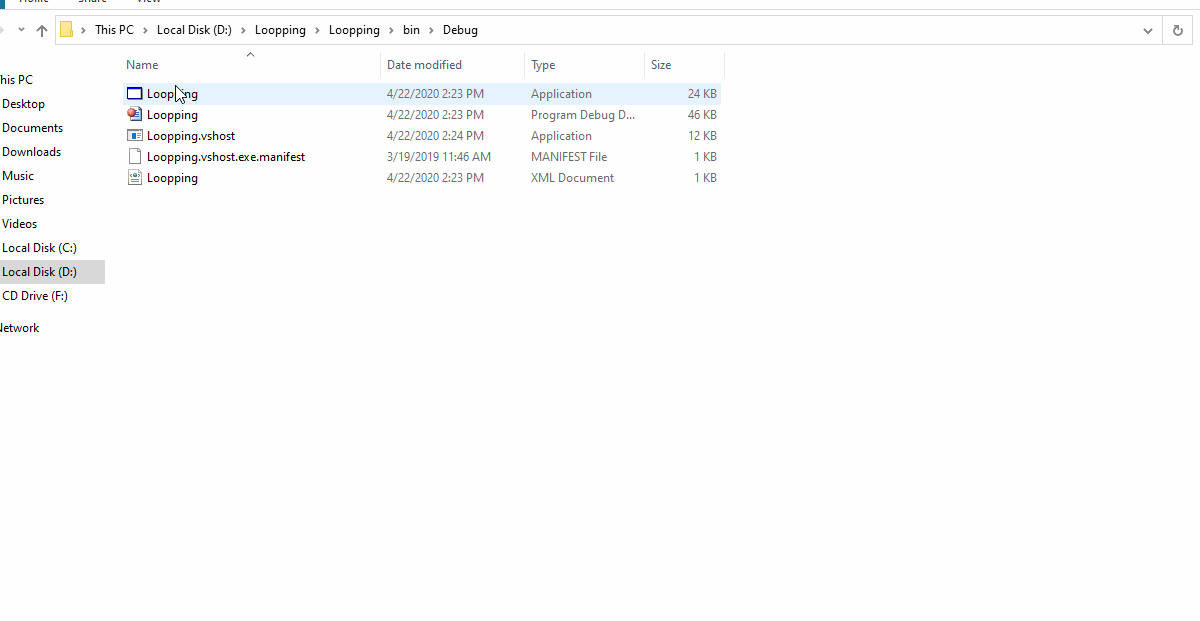Image resolution: width=1200 pixels, height=621 pixels.
Task: Open This PC in navigation pane
Action: (x=16, y=80)
